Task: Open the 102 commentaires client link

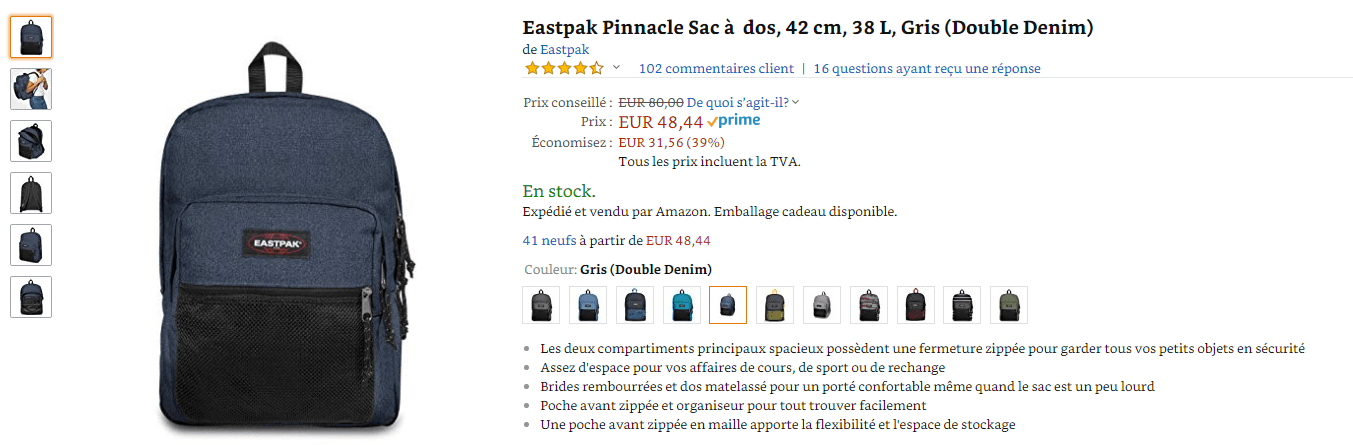Action: point(716,69)
